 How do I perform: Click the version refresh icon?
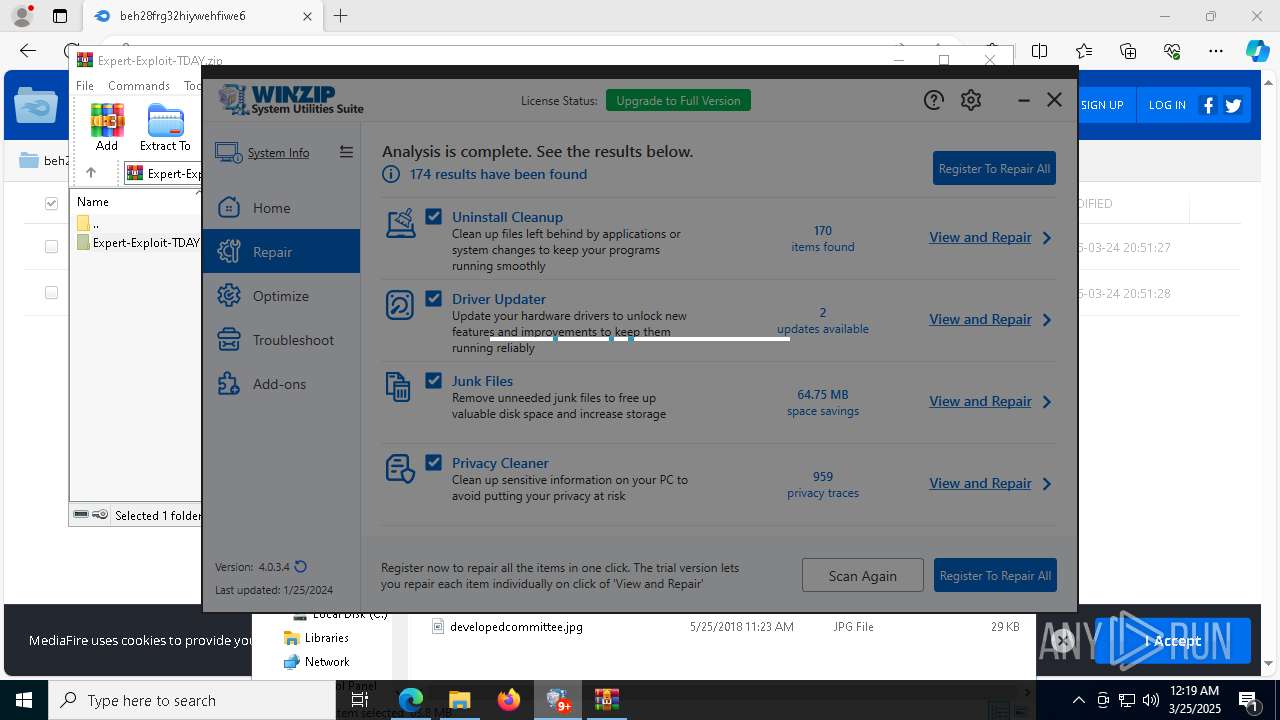tap(300, 567)
